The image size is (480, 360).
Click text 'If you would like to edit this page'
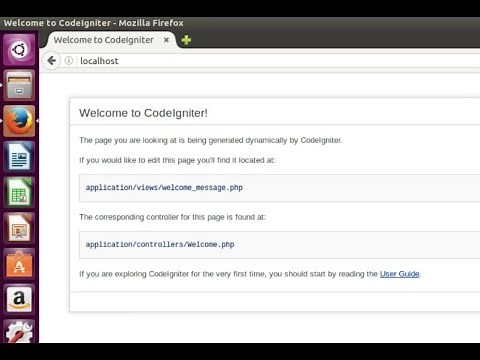[x=137, y=160]
